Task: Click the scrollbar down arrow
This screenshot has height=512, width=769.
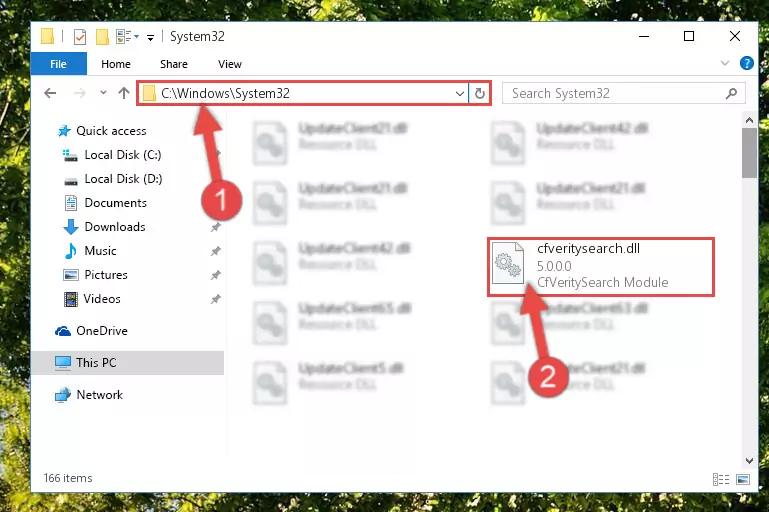Action: tap(749, 461)
